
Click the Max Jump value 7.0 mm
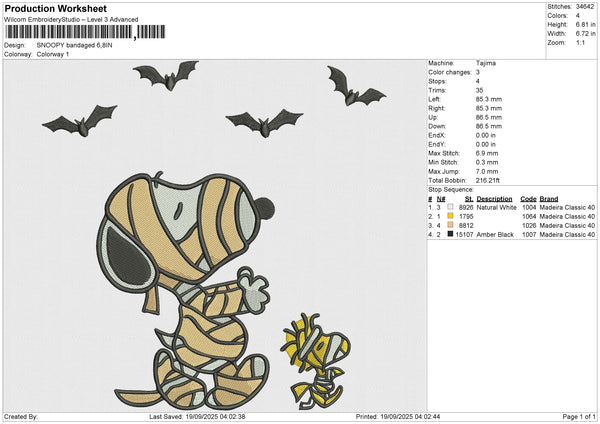487,171
